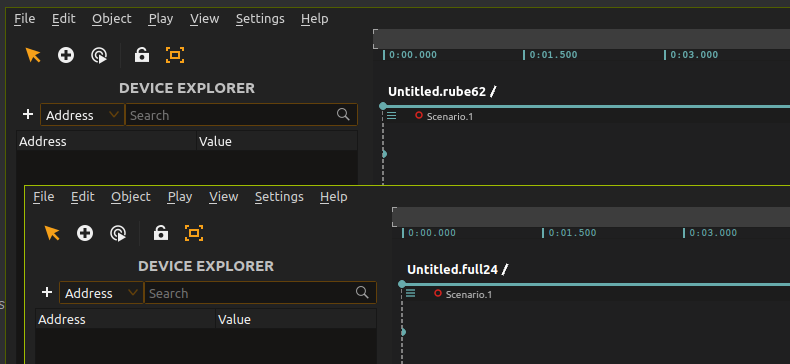790x364 pixels.
Task: Choose the plus create tool in lower toolbar
Action: tap(85, 233)
